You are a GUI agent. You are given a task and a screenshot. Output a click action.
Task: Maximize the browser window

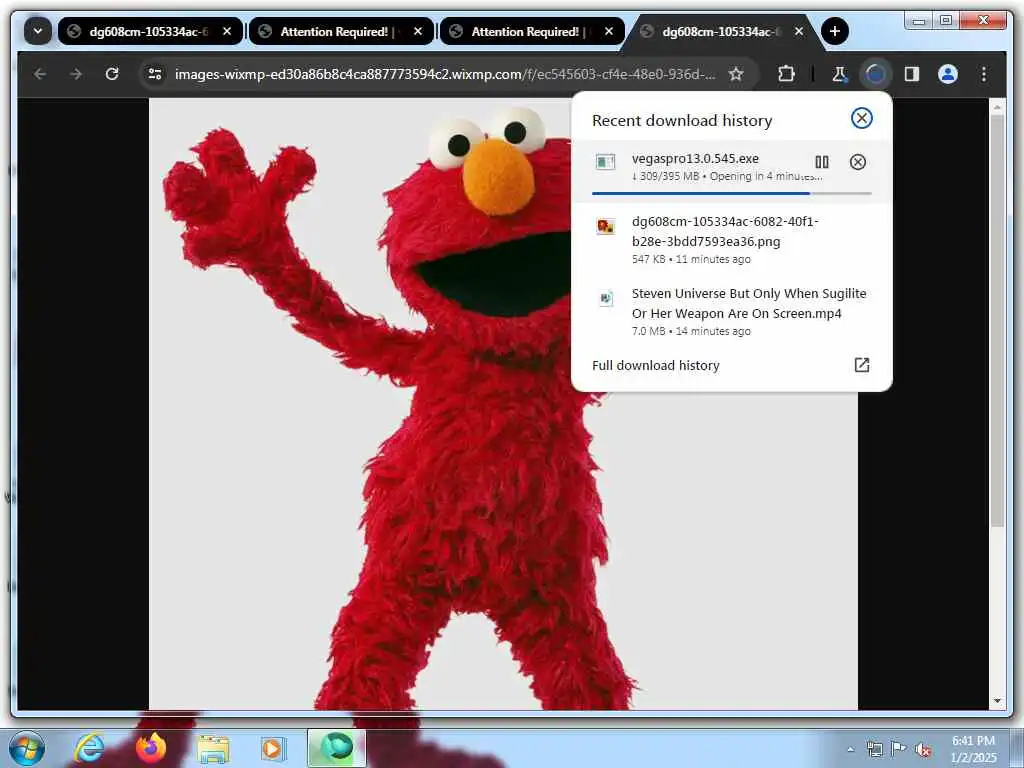(x=945, y=21)
